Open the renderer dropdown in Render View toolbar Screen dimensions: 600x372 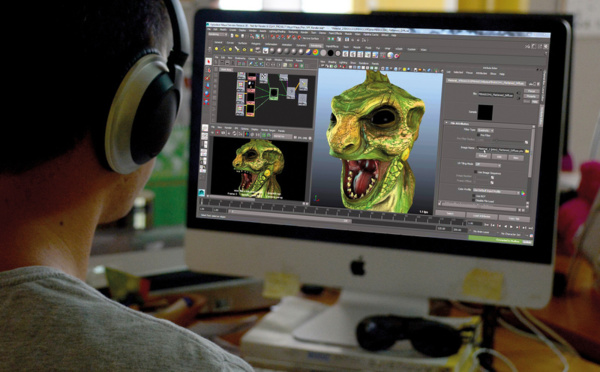[282, 136]
